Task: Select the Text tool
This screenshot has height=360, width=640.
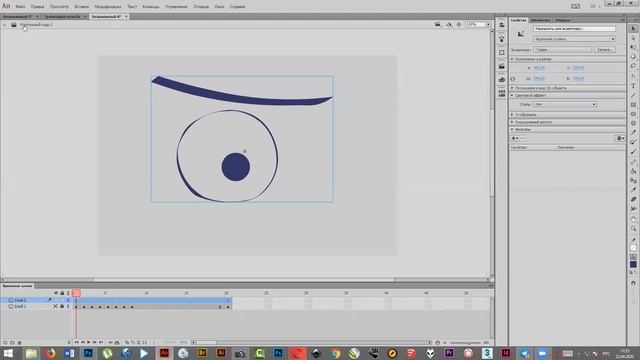Action: (633, 86)
